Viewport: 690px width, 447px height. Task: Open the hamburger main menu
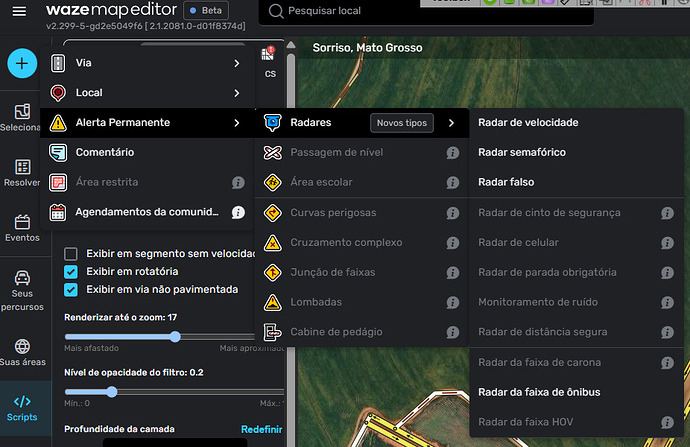click(x=19, y=11)
